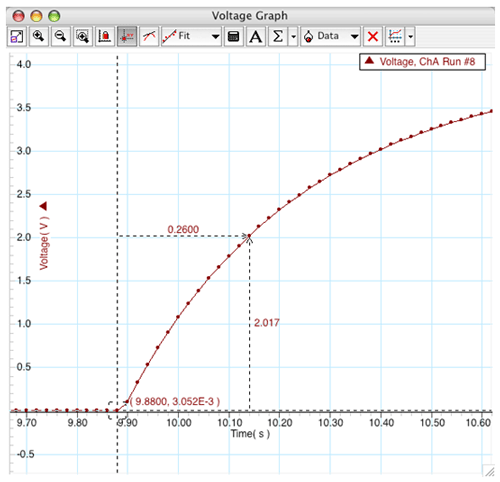Click the Time( s ) axis label
500x482 pixels.
pyautogui.click(x=250, y=434)
